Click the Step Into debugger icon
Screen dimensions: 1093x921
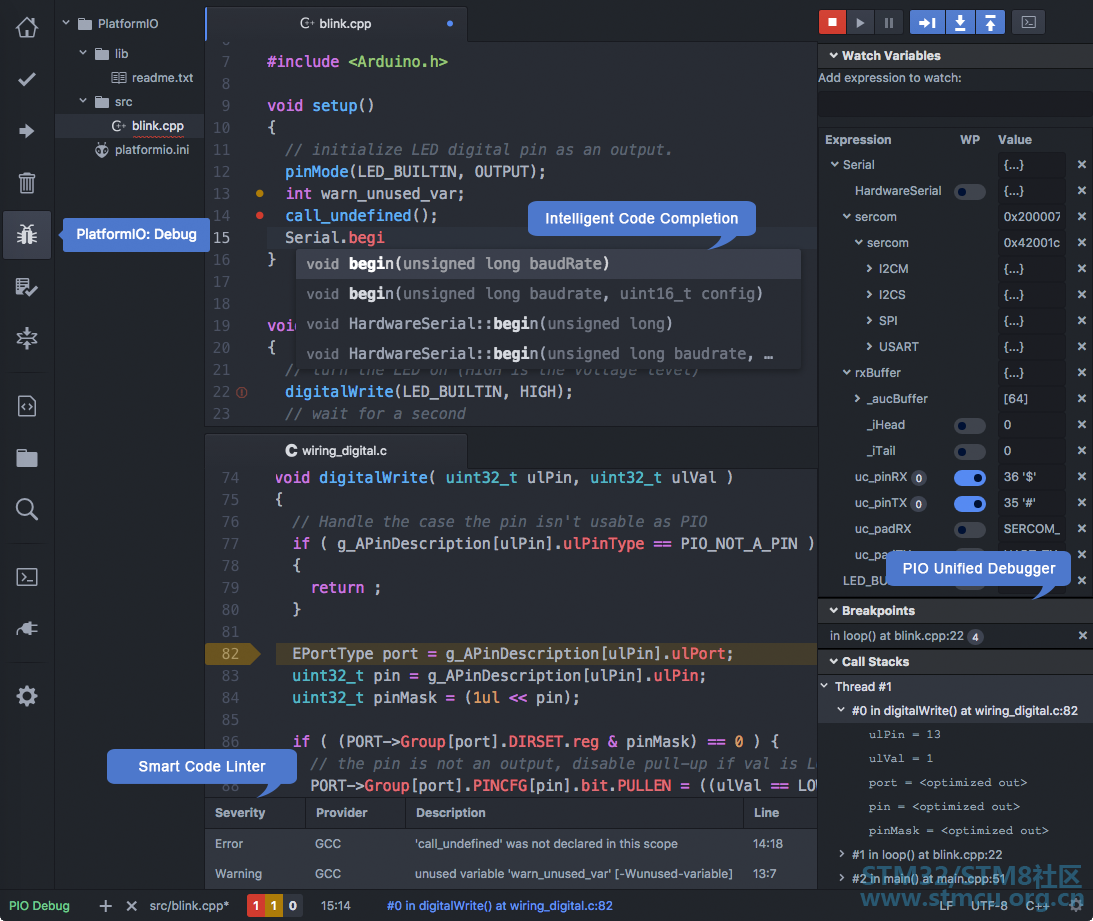[x=960, y=22]
